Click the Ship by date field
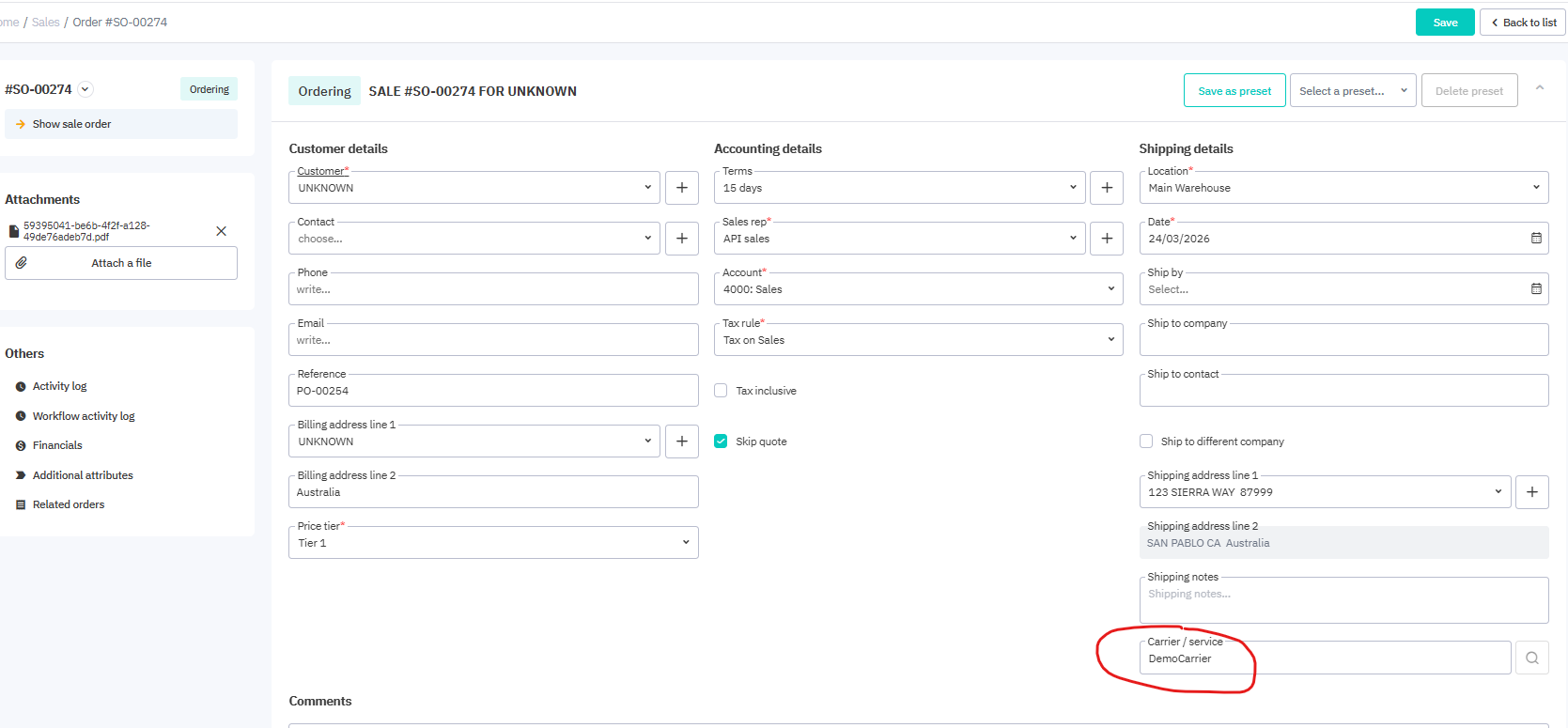This screenshot has height=728, width=1568. [x=1344, y=289]
